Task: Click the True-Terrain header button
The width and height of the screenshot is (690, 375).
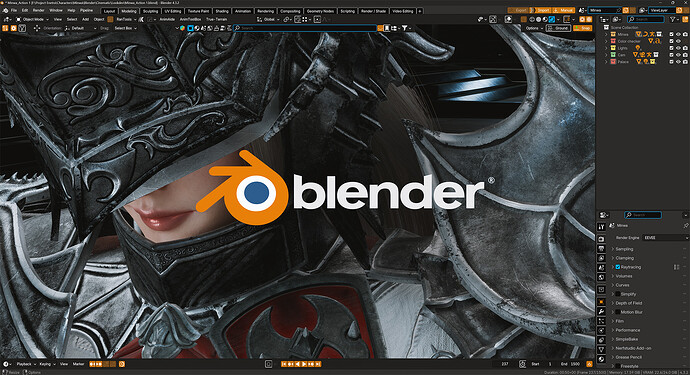Action: [x=217, y=19]
